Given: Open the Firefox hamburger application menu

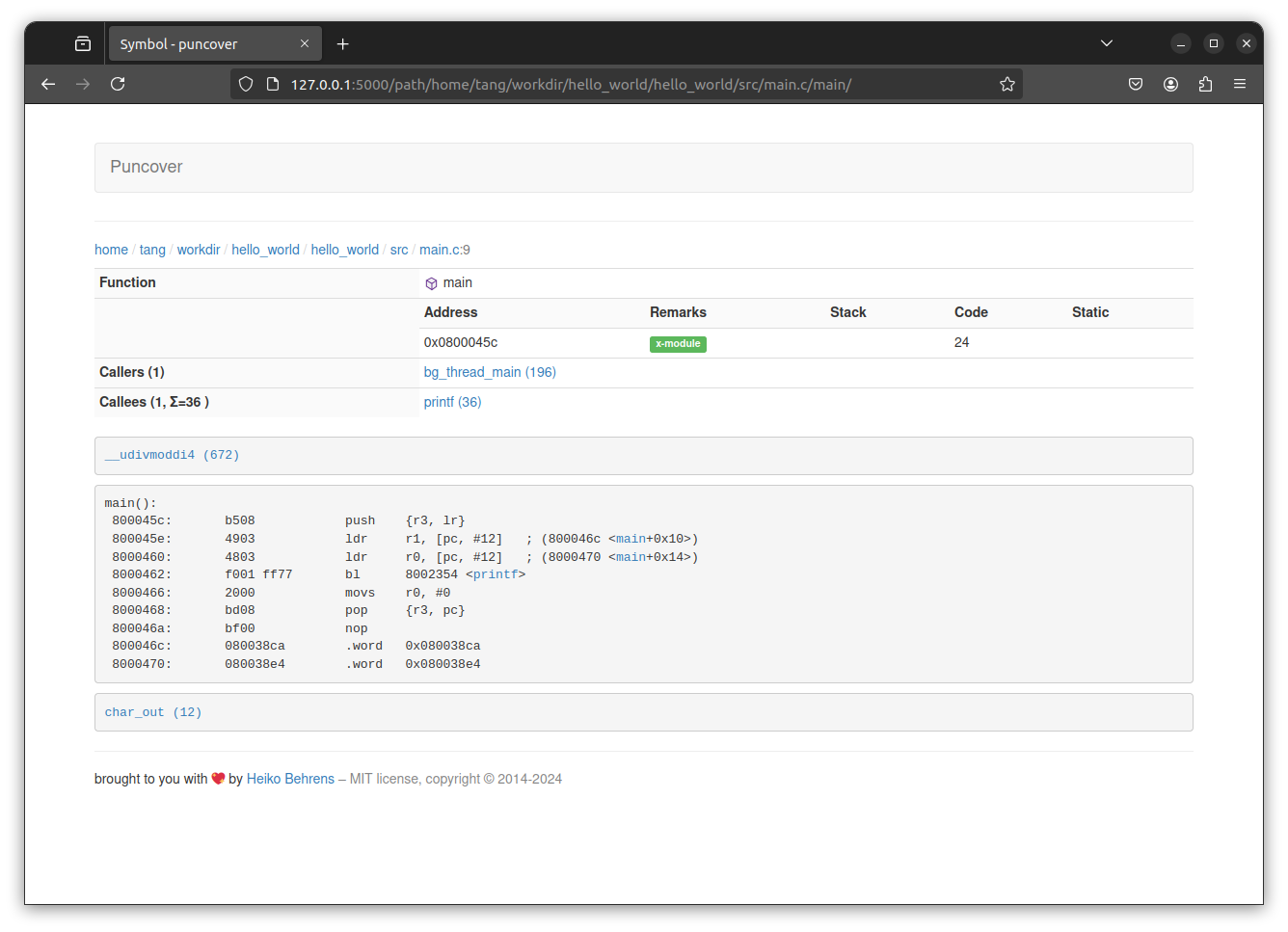Looking at the screenshot, I should tap(1240, 84).
